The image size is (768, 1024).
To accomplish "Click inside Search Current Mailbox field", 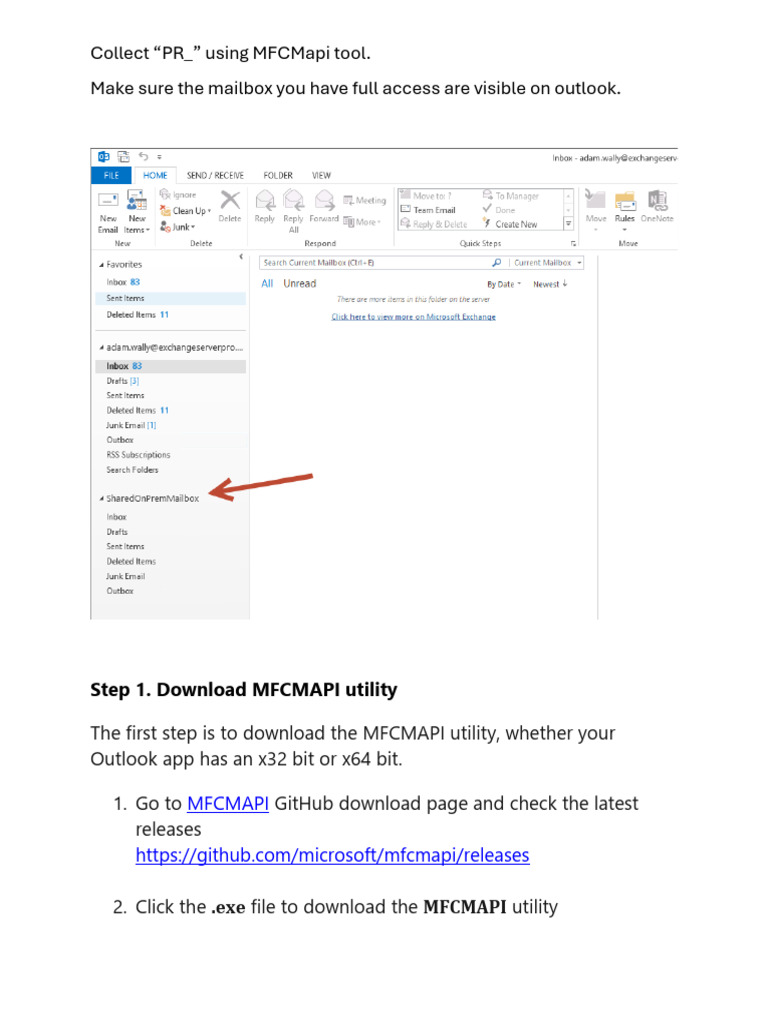I will pyautogui.click(x=376, y=263).
